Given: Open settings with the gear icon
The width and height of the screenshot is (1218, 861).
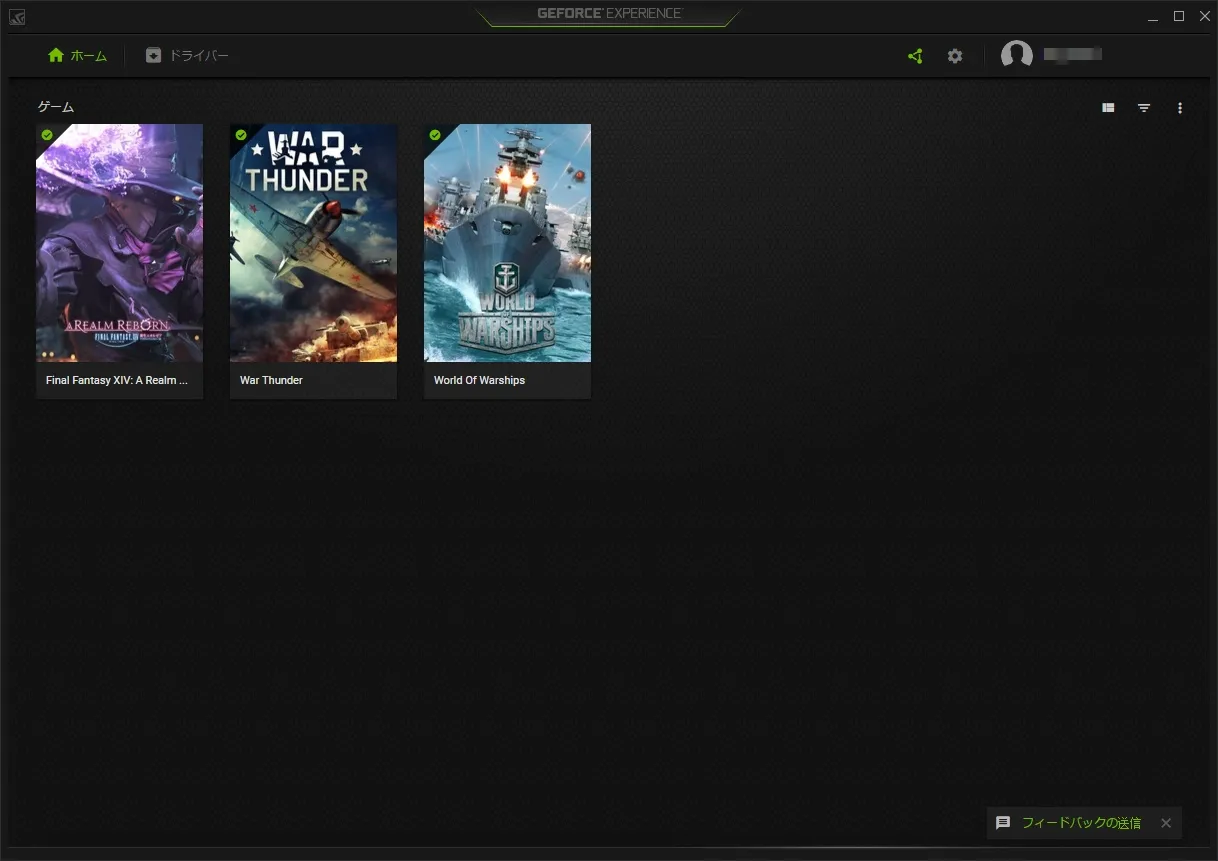Looking at the screenshot, I should point(955,56).
